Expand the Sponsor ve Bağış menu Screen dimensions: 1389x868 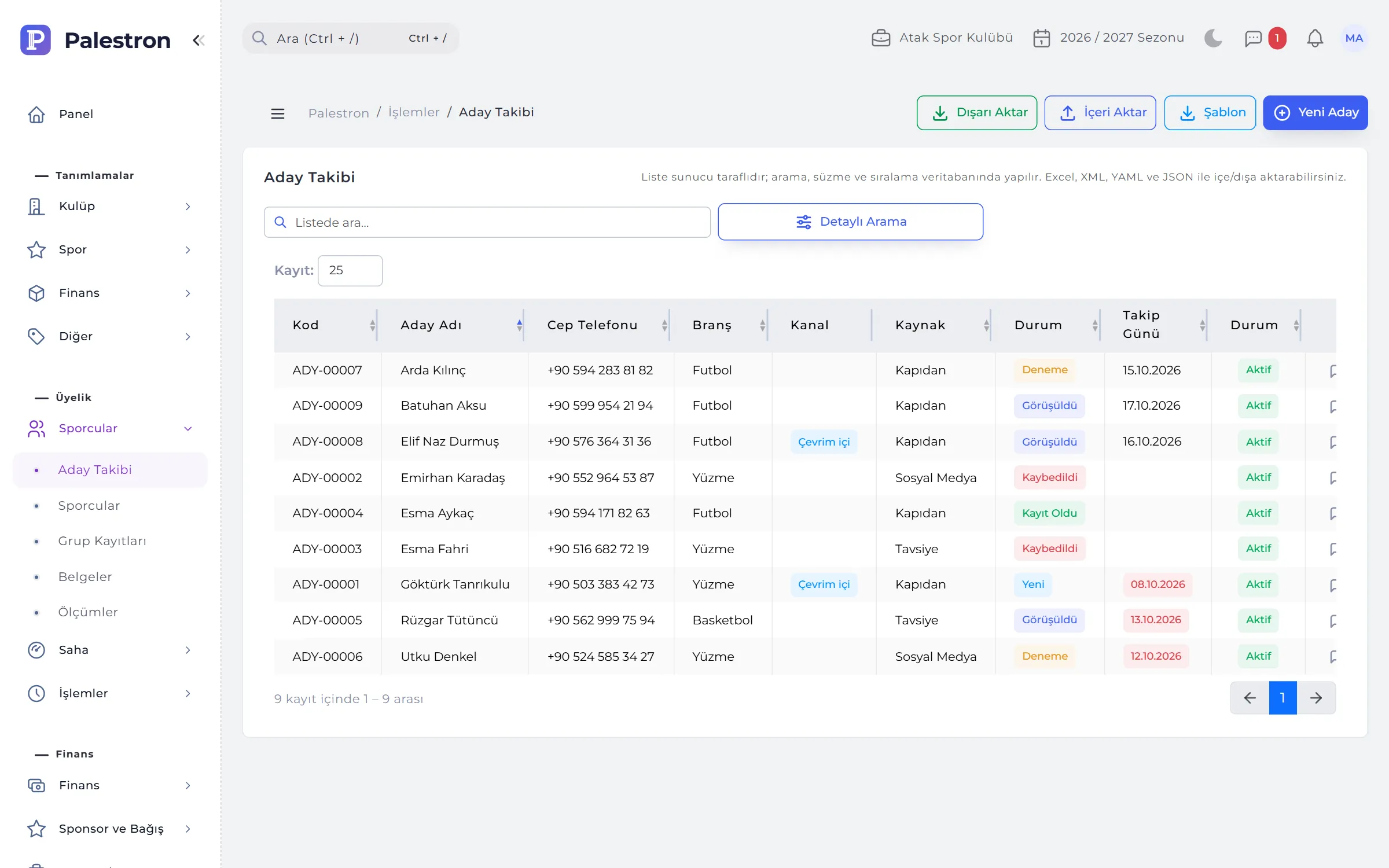[110, 829]
